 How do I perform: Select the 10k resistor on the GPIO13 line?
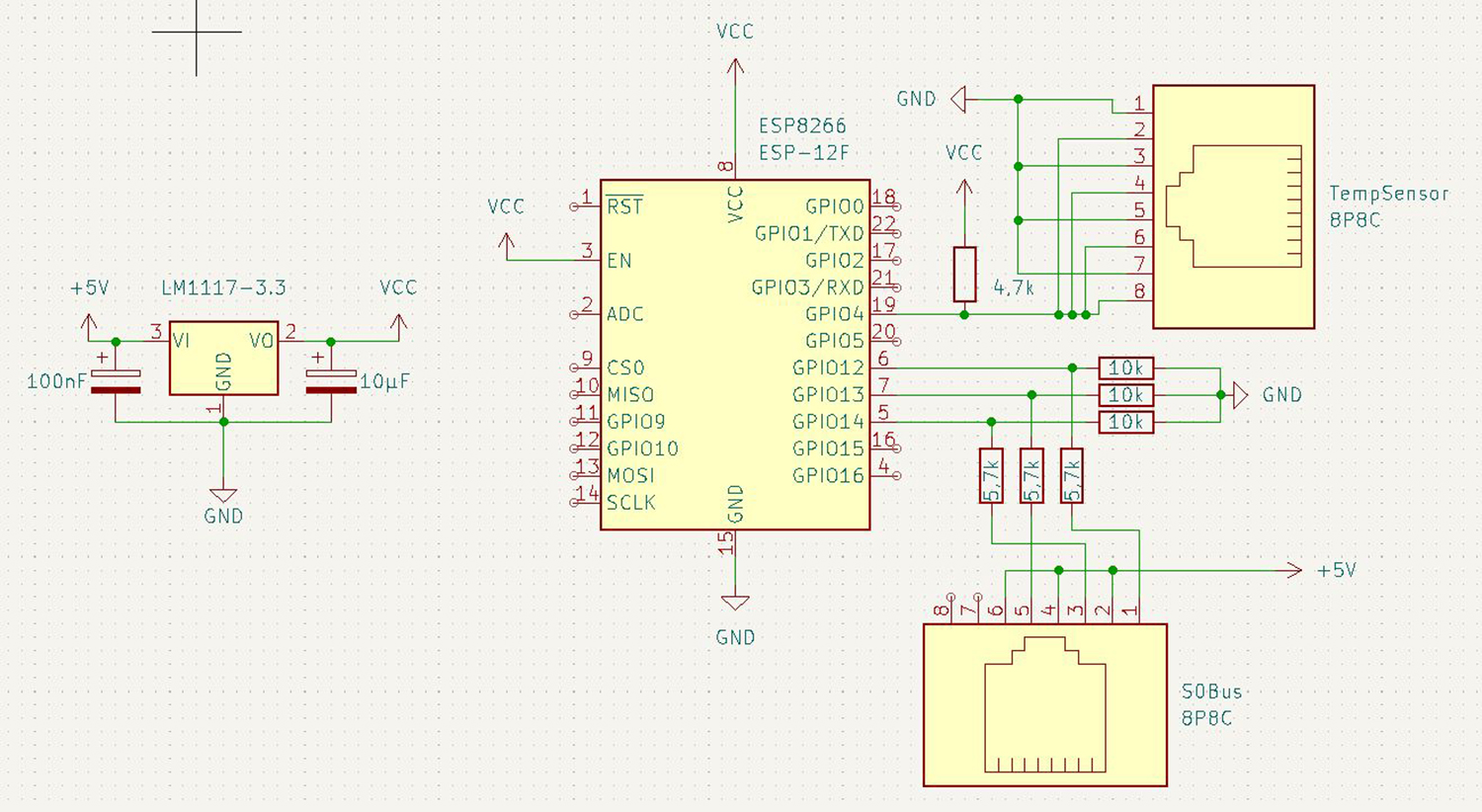1125,395
